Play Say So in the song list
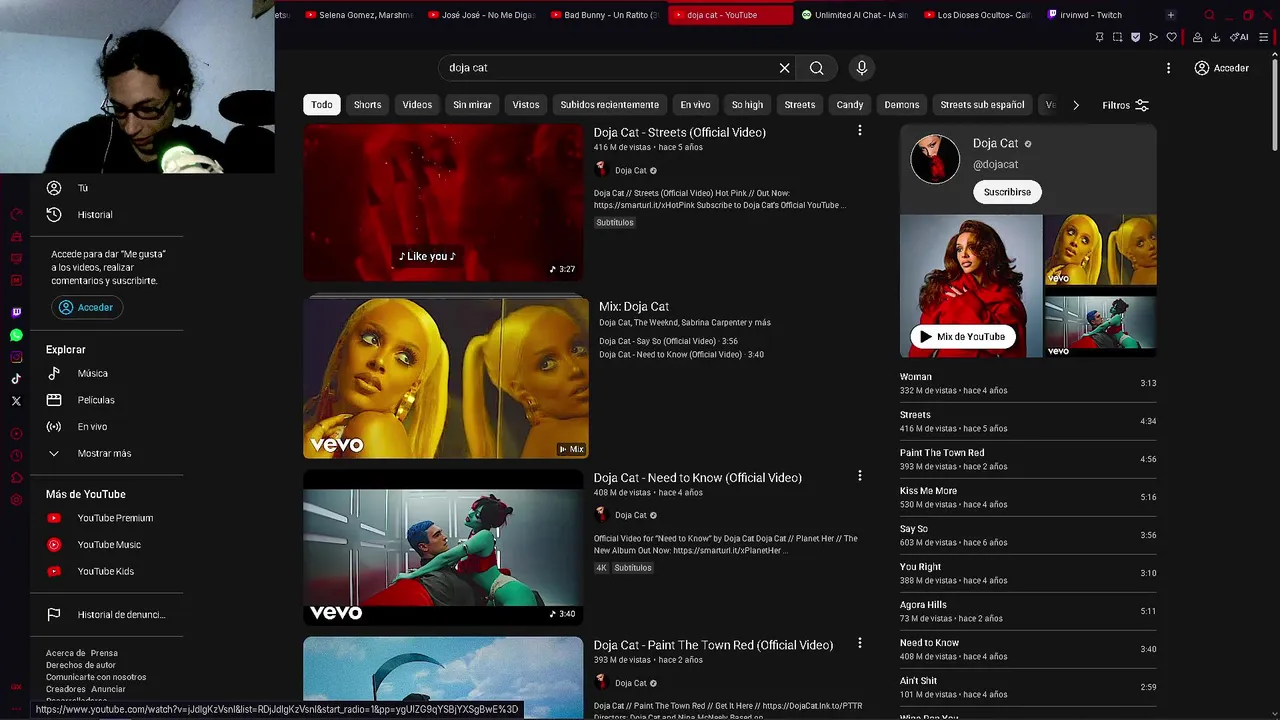Screen dimensions: 1280x720 (1028, 536)
